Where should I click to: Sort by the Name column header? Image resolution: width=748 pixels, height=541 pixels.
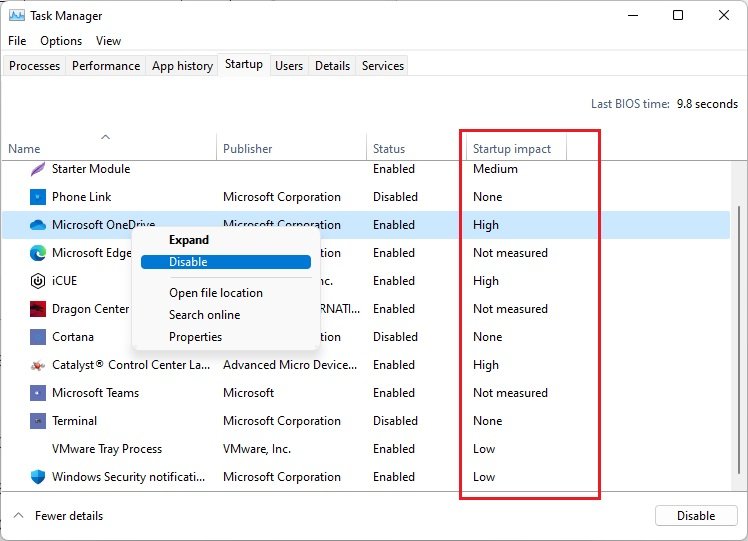pyautogui.click(x=109, y=146)
